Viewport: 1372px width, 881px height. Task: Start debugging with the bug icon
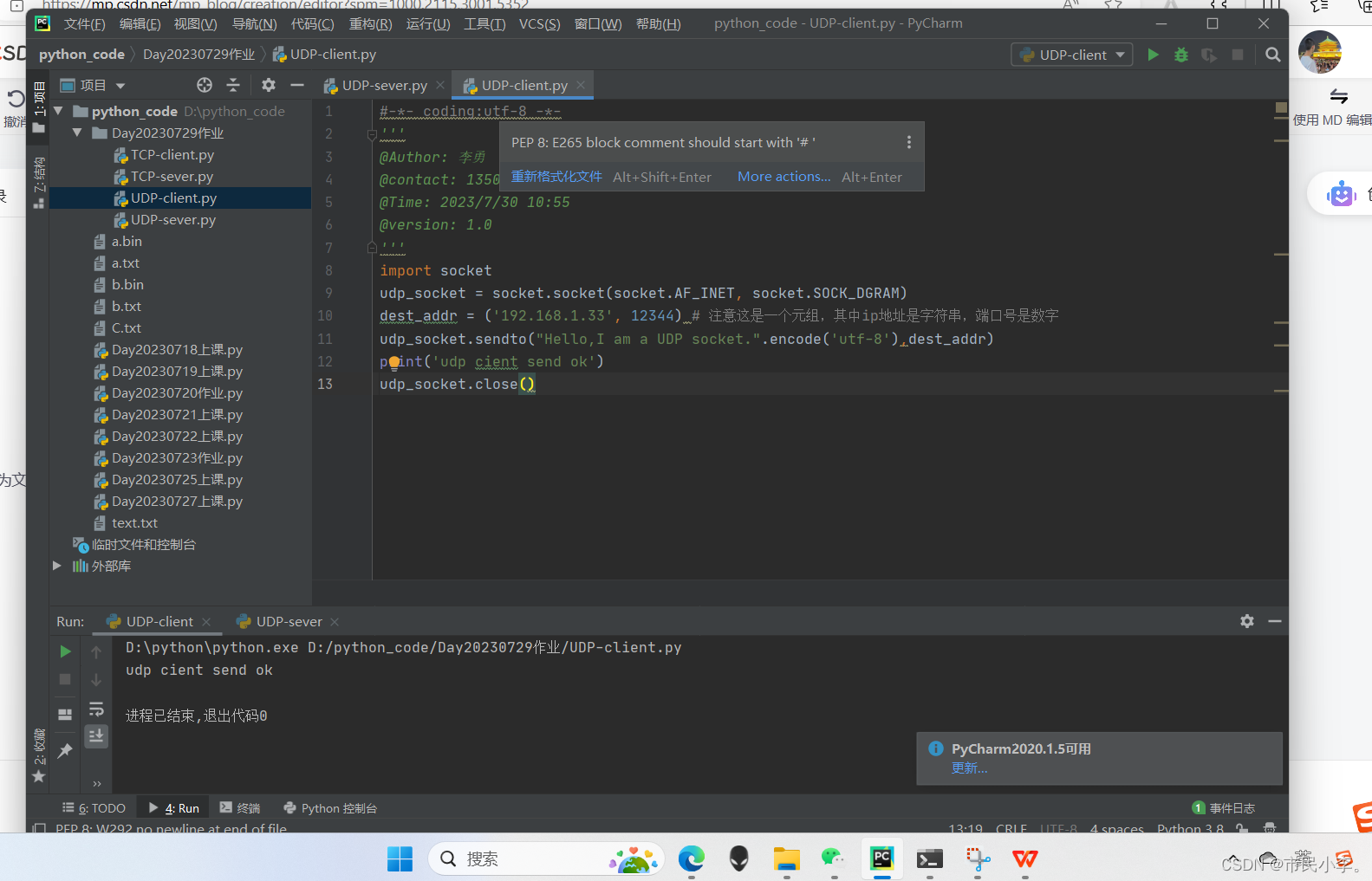[1180, 55]
